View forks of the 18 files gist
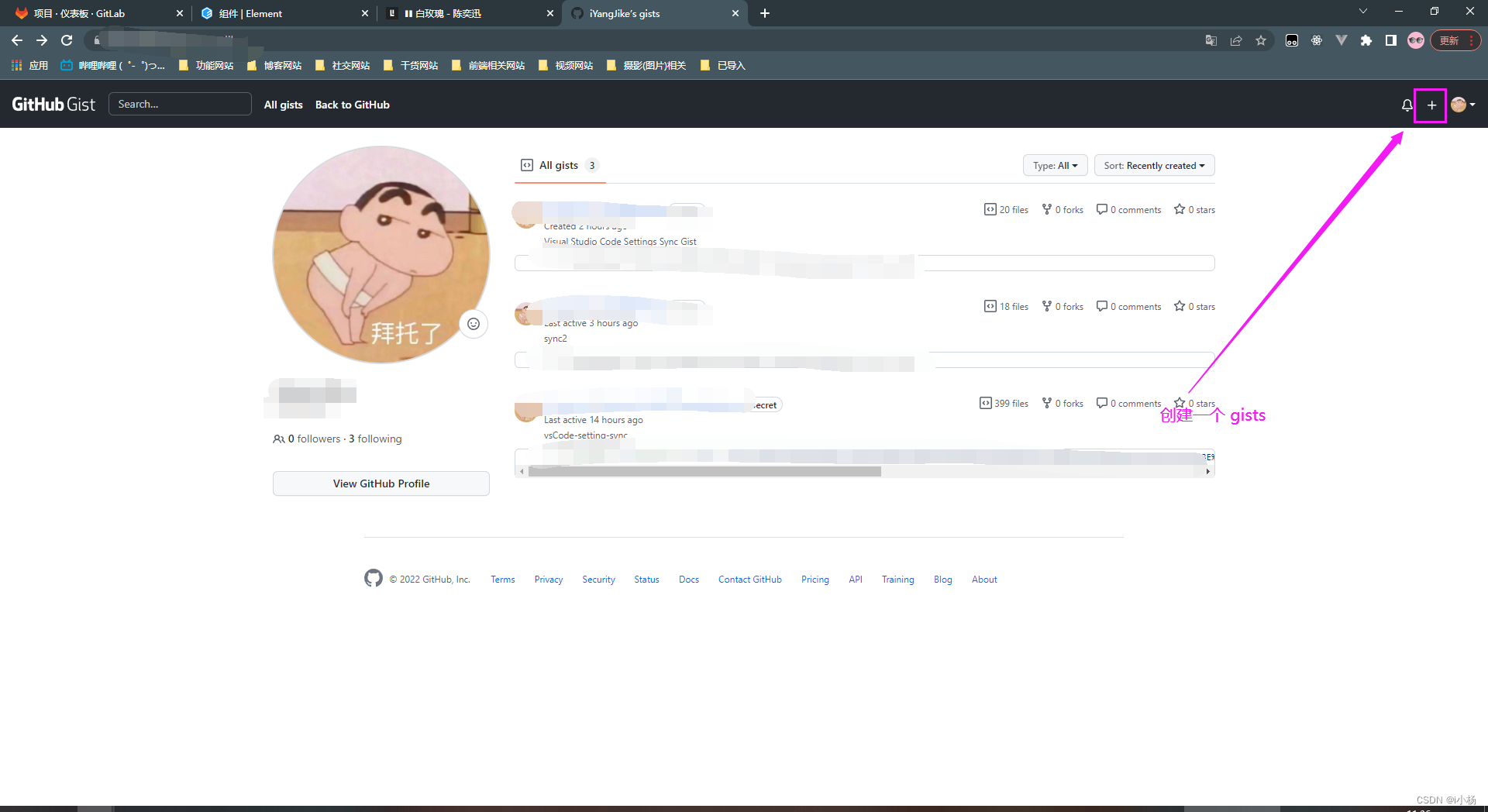This screenshot has height=812, width=1488. click(1063, 306)
